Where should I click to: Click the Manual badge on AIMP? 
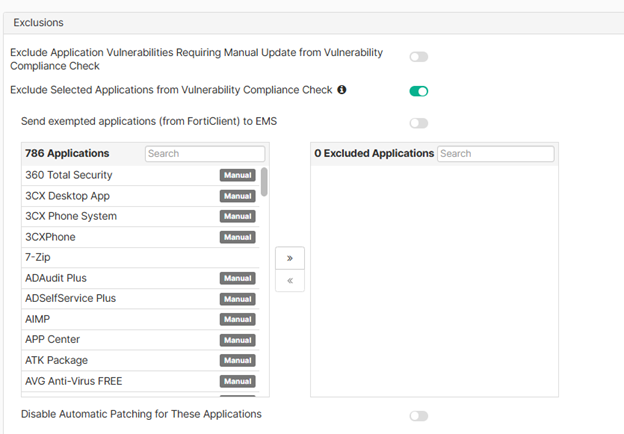[x=238, y=319]
